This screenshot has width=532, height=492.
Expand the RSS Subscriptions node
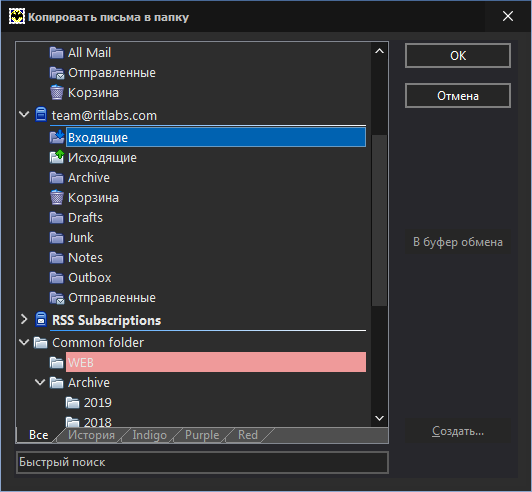[x=24, y=319]
